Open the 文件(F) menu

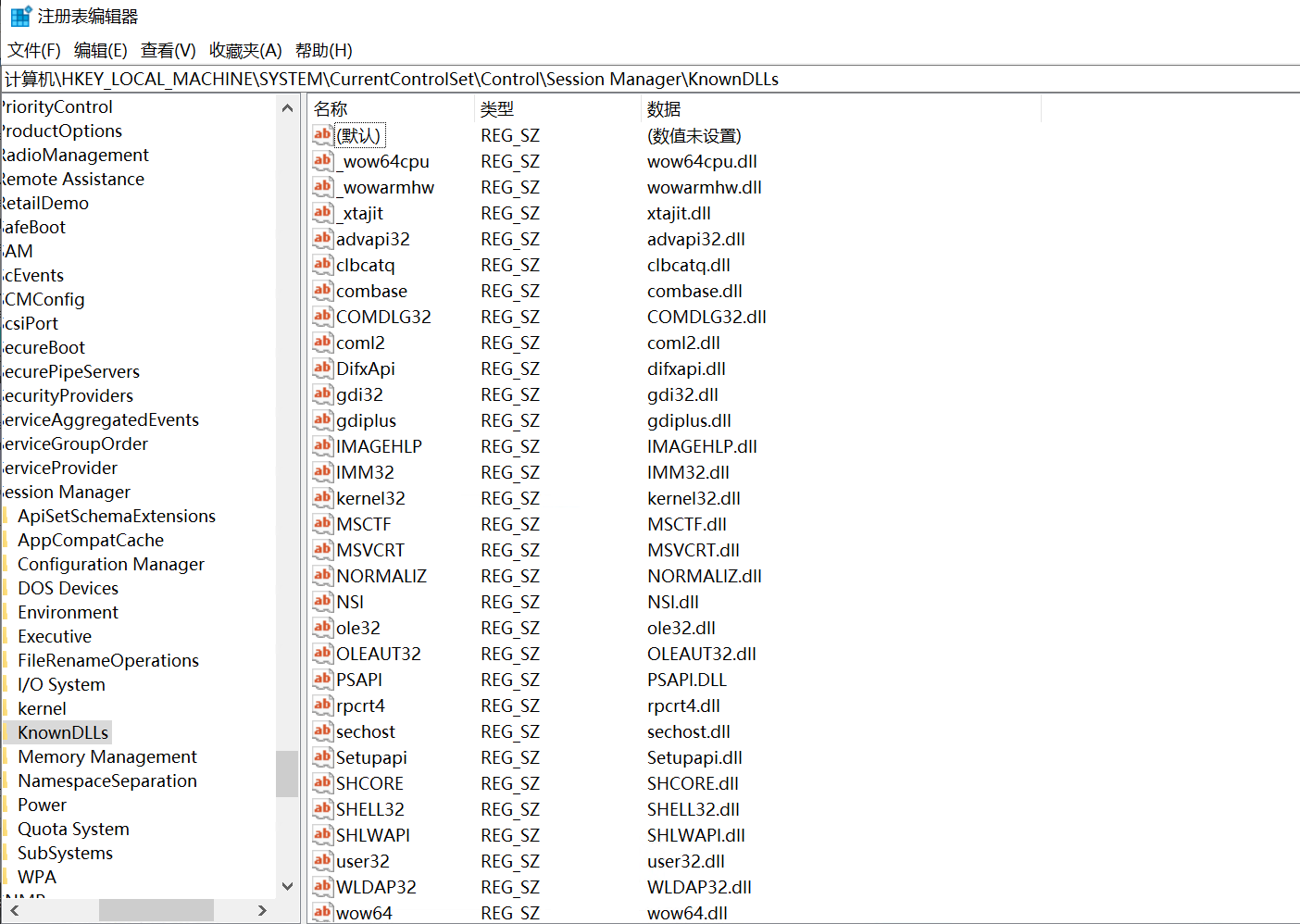(34, 50)
